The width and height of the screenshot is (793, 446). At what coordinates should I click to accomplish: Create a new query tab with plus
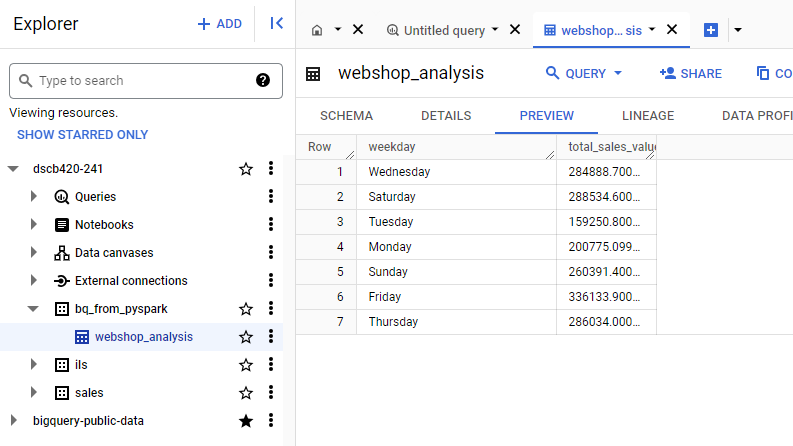[711, 30]
